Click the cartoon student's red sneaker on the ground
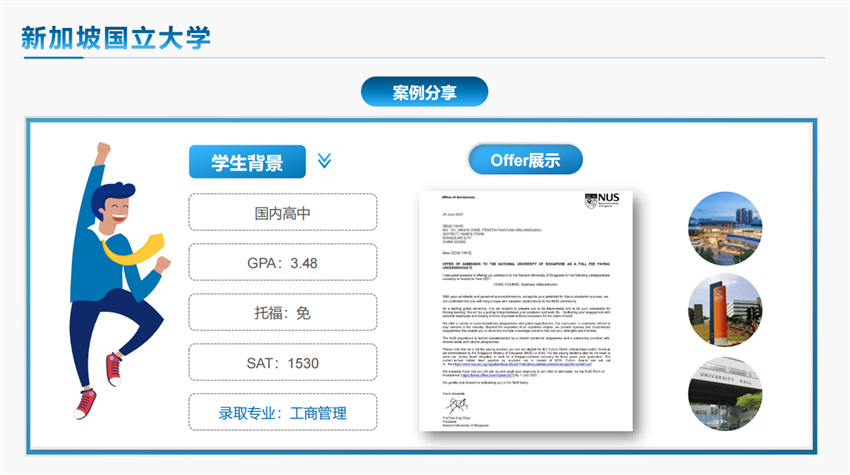This screenshot has width=850, height=475. 85,402
